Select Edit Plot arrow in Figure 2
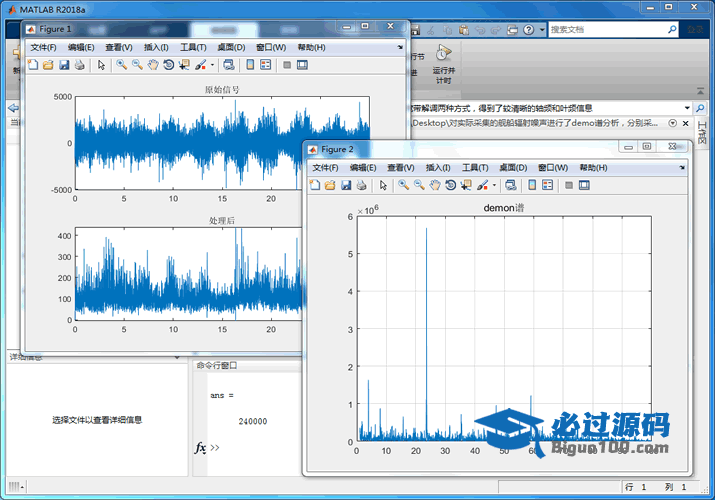The height and width of the screenshot is (500, 715). coord(383,185)
